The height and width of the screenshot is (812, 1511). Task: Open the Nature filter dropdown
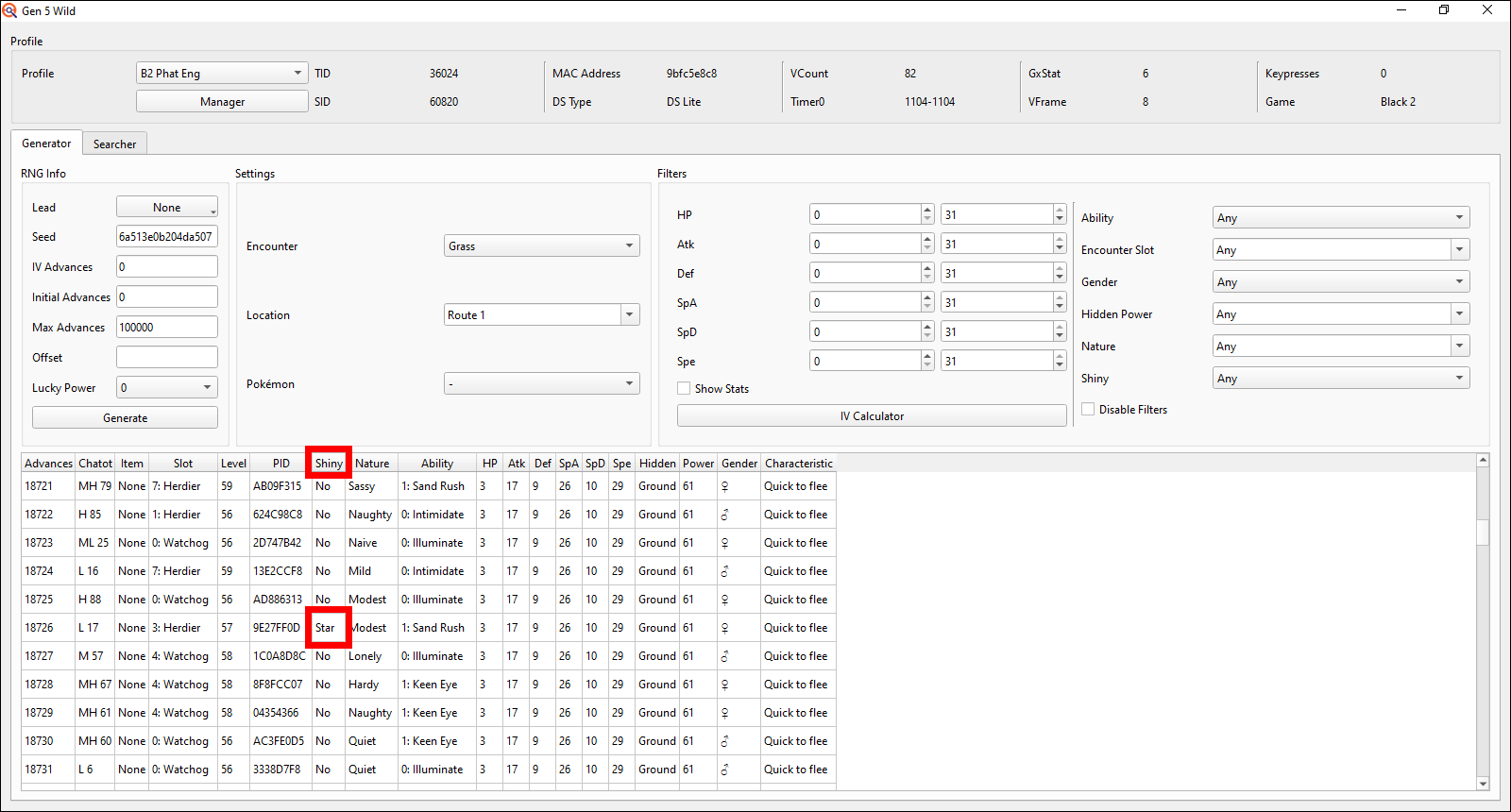(1340, 347)
